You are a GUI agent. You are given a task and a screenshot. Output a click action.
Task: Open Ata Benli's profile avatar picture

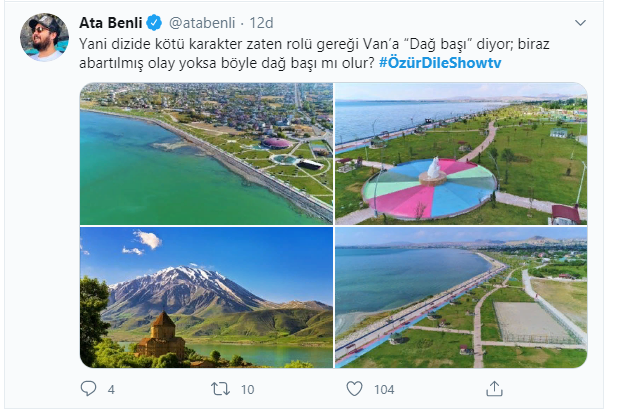[44, 37]
